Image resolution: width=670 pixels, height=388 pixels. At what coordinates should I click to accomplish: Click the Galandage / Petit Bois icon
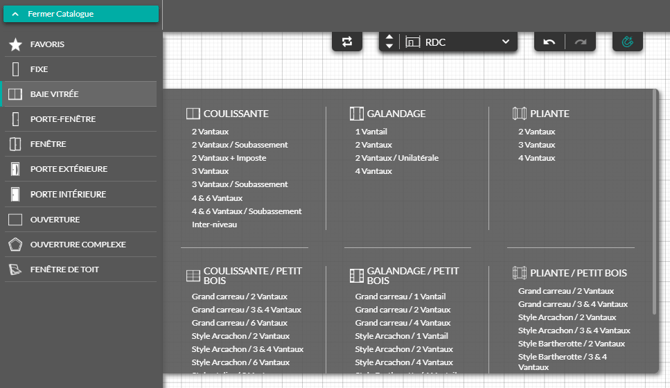(x=356, y=276)
